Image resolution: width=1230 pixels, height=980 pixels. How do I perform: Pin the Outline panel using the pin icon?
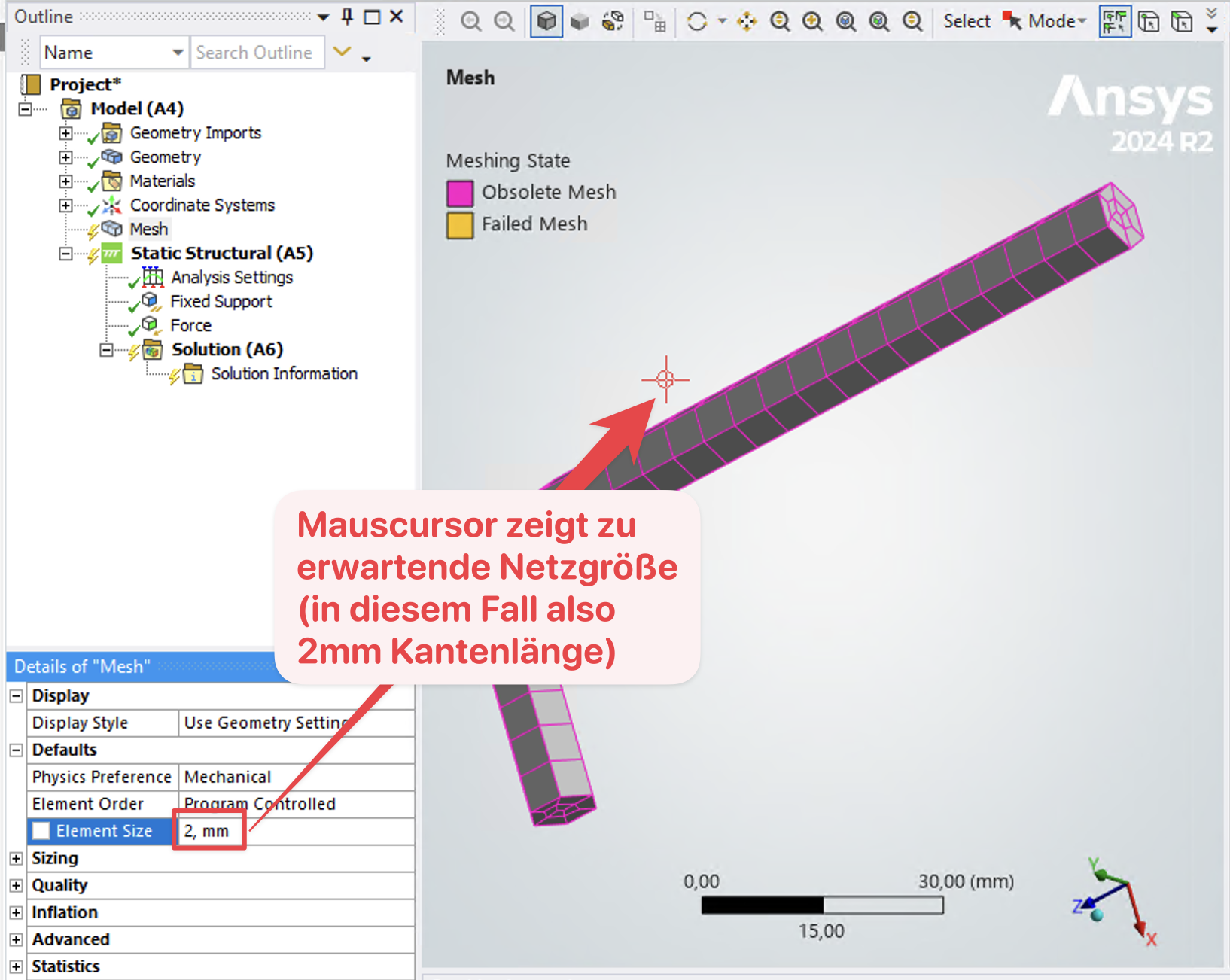[346, 16]
